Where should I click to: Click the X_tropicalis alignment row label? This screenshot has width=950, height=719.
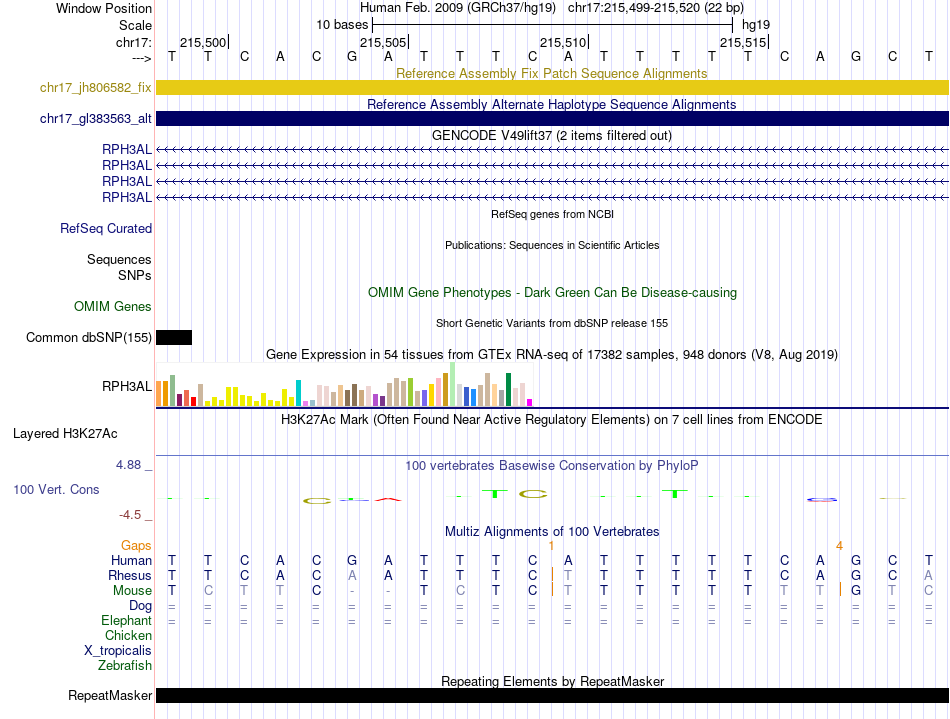click(x=118, y=651)
